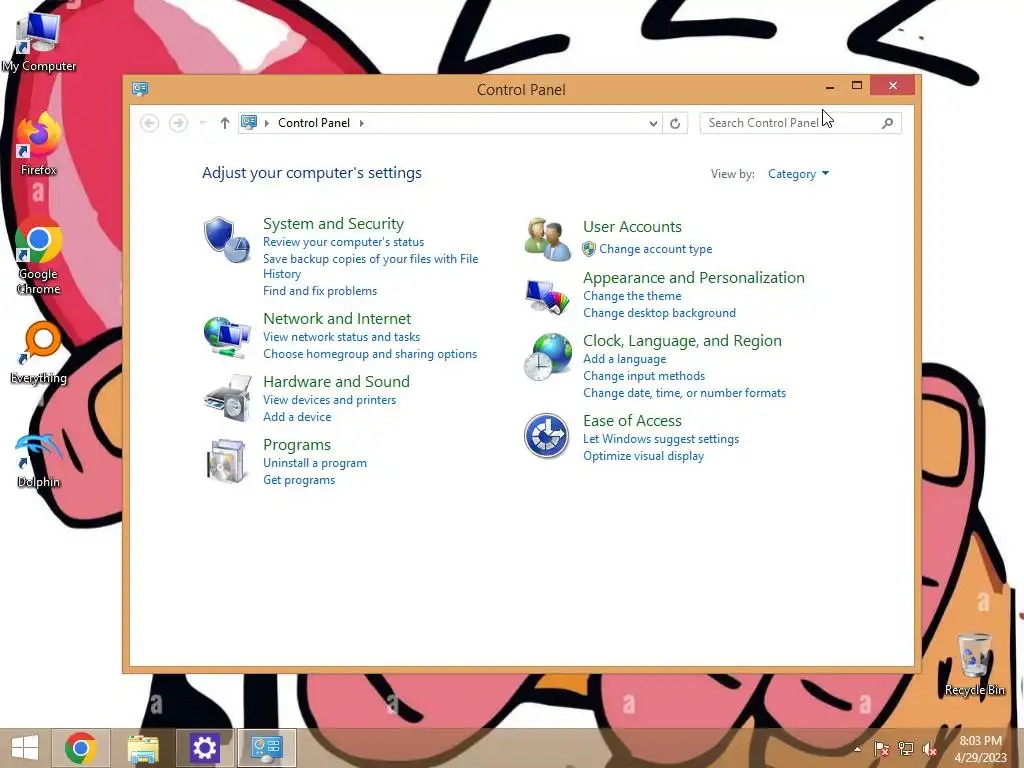Viewport: 1024px width, 768px height.
Task: Open Chrome from the taskbar
Action: pyautogui.click(x=80, y=748)
